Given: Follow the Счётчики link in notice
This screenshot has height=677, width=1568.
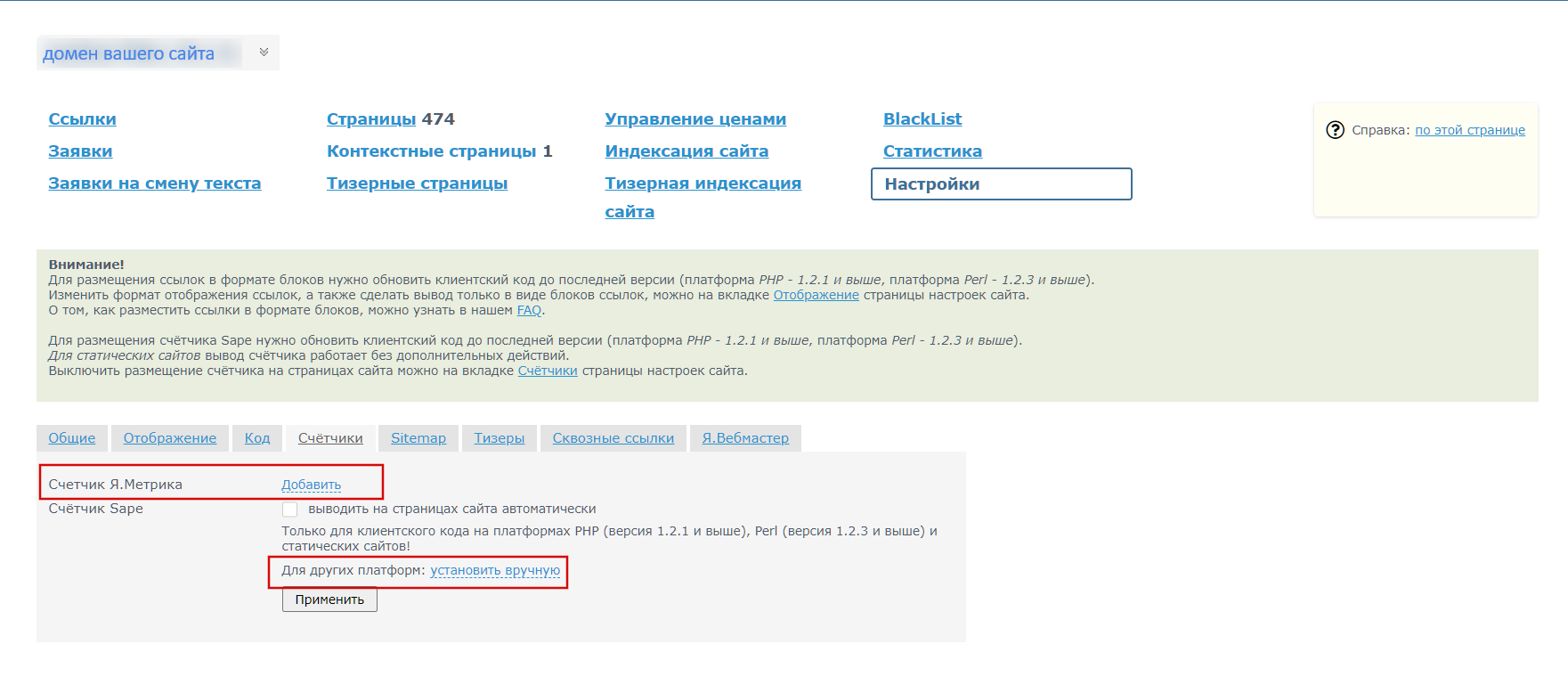Looking at the screenshot, I should coord(548,371).
